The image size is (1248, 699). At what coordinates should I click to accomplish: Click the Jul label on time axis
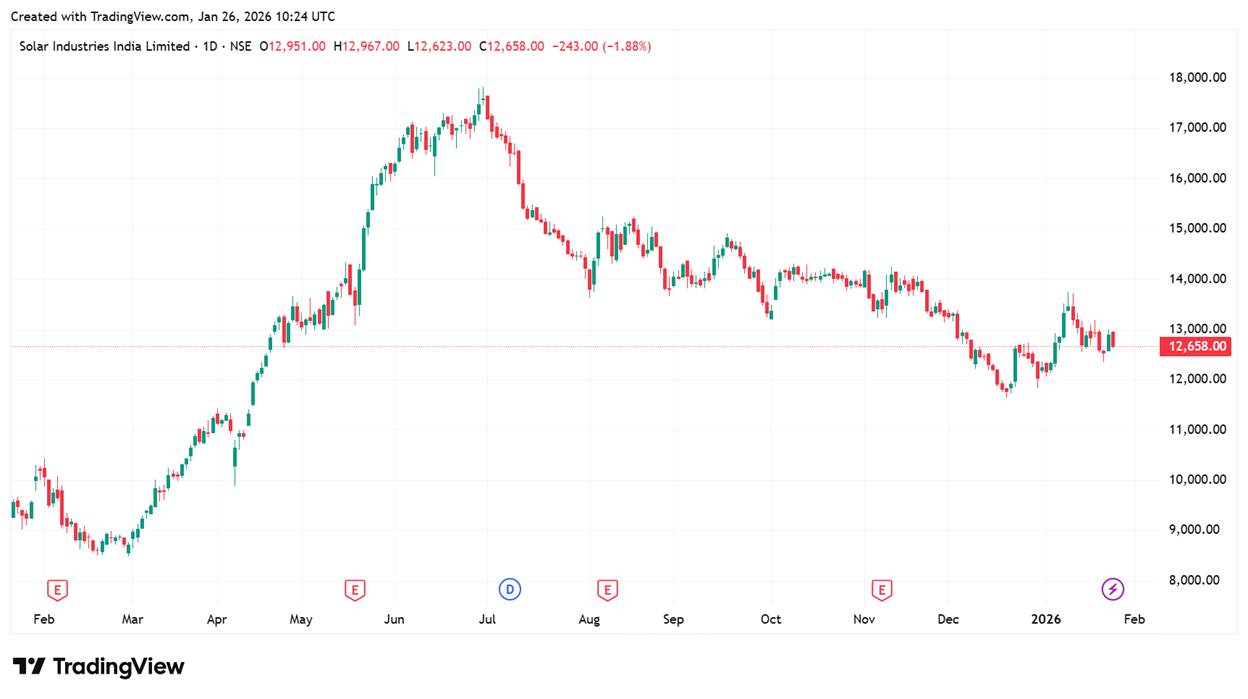[x=487, y=619]
